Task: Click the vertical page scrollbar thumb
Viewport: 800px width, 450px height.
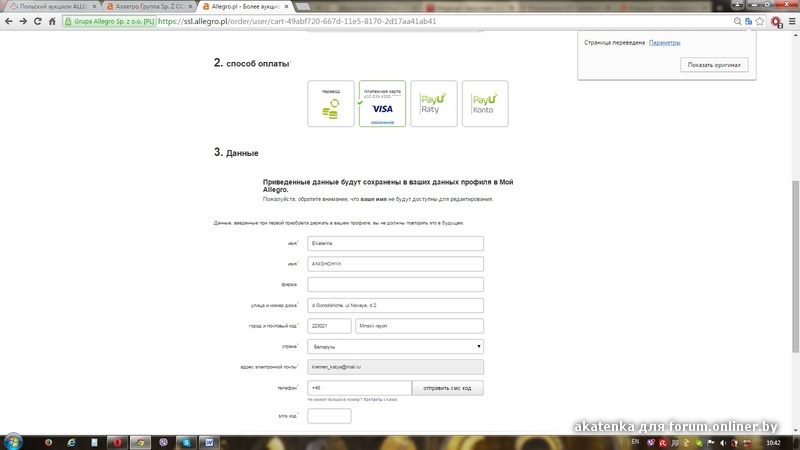Action: 795,266
